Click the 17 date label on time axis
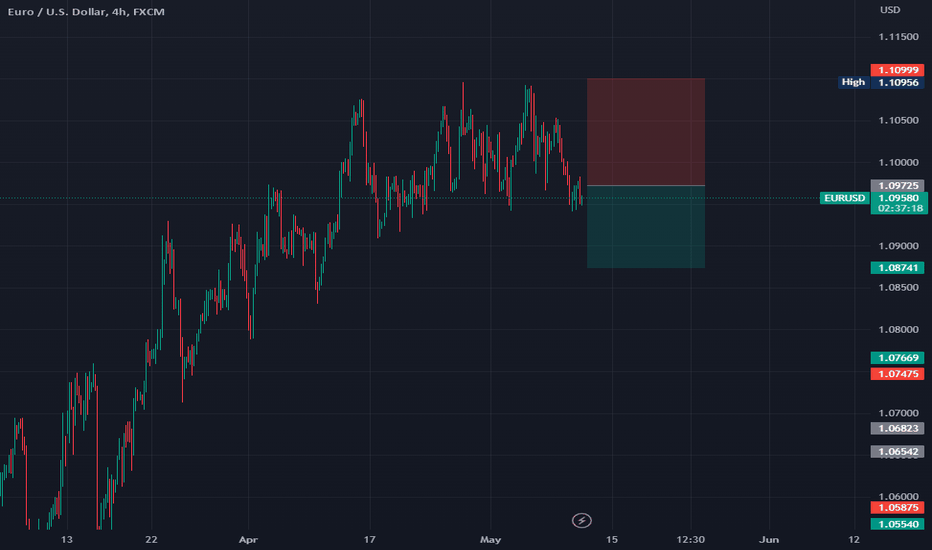 [x=370, y=540]
